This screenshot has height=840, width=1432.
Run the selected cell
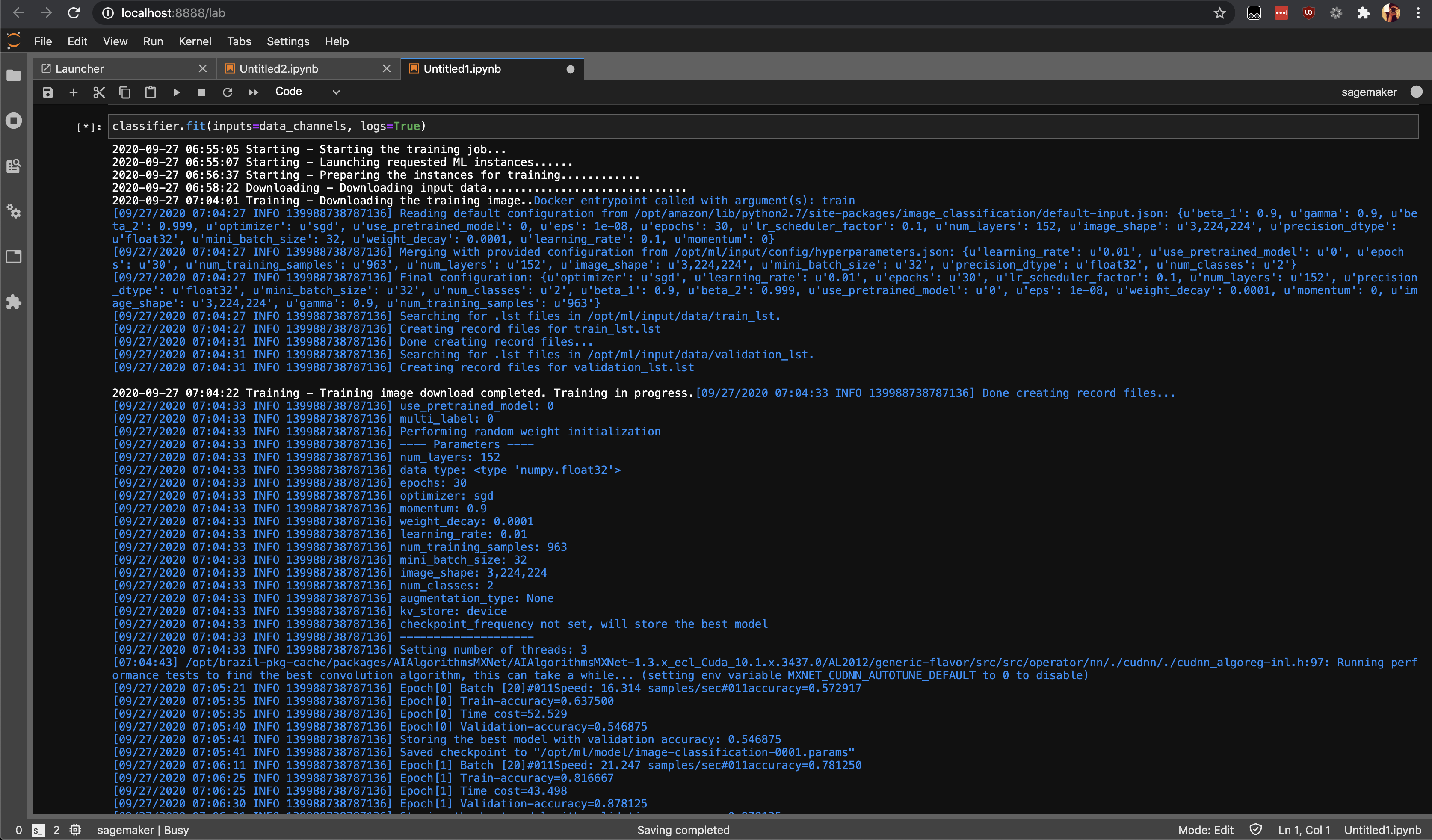click(176, 92)
